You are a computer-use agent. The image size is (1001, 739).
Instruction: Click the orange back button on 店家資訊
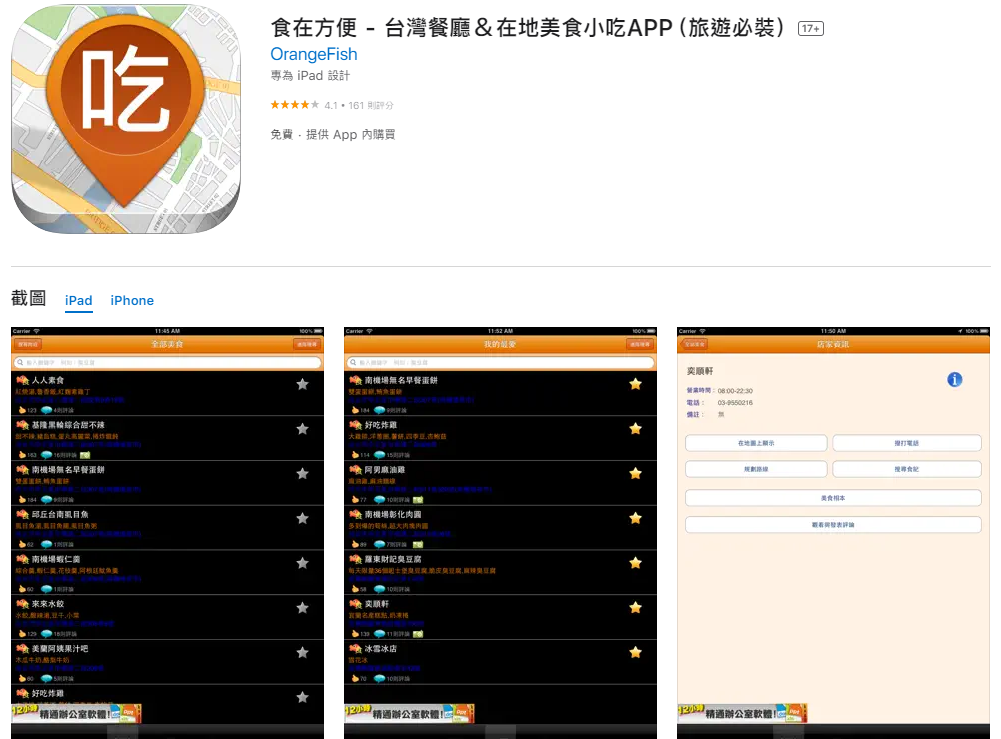(695, 344)
